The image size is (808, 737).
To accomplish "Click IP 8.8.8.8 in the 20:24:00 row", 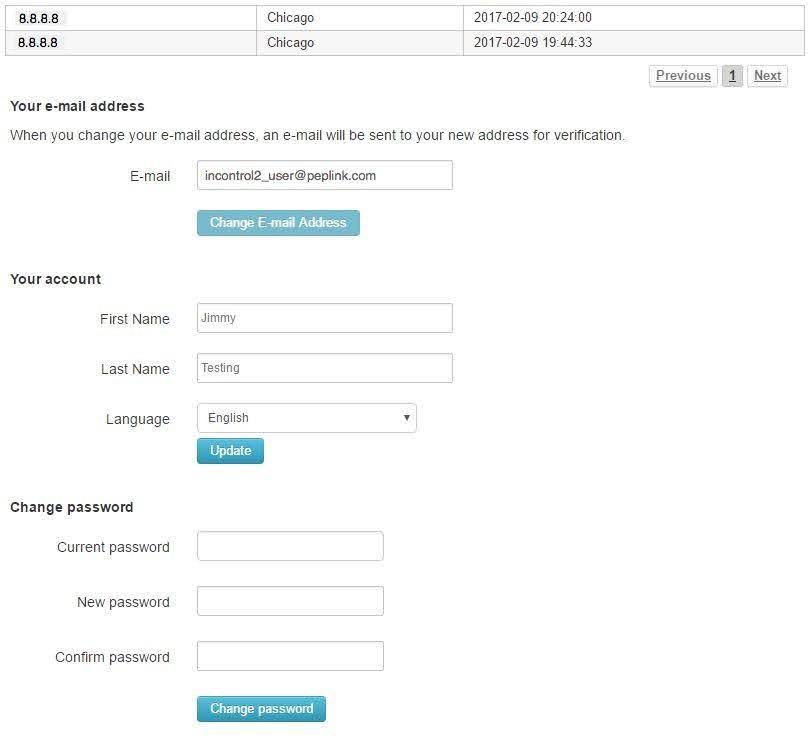I will tap(38, 18).
